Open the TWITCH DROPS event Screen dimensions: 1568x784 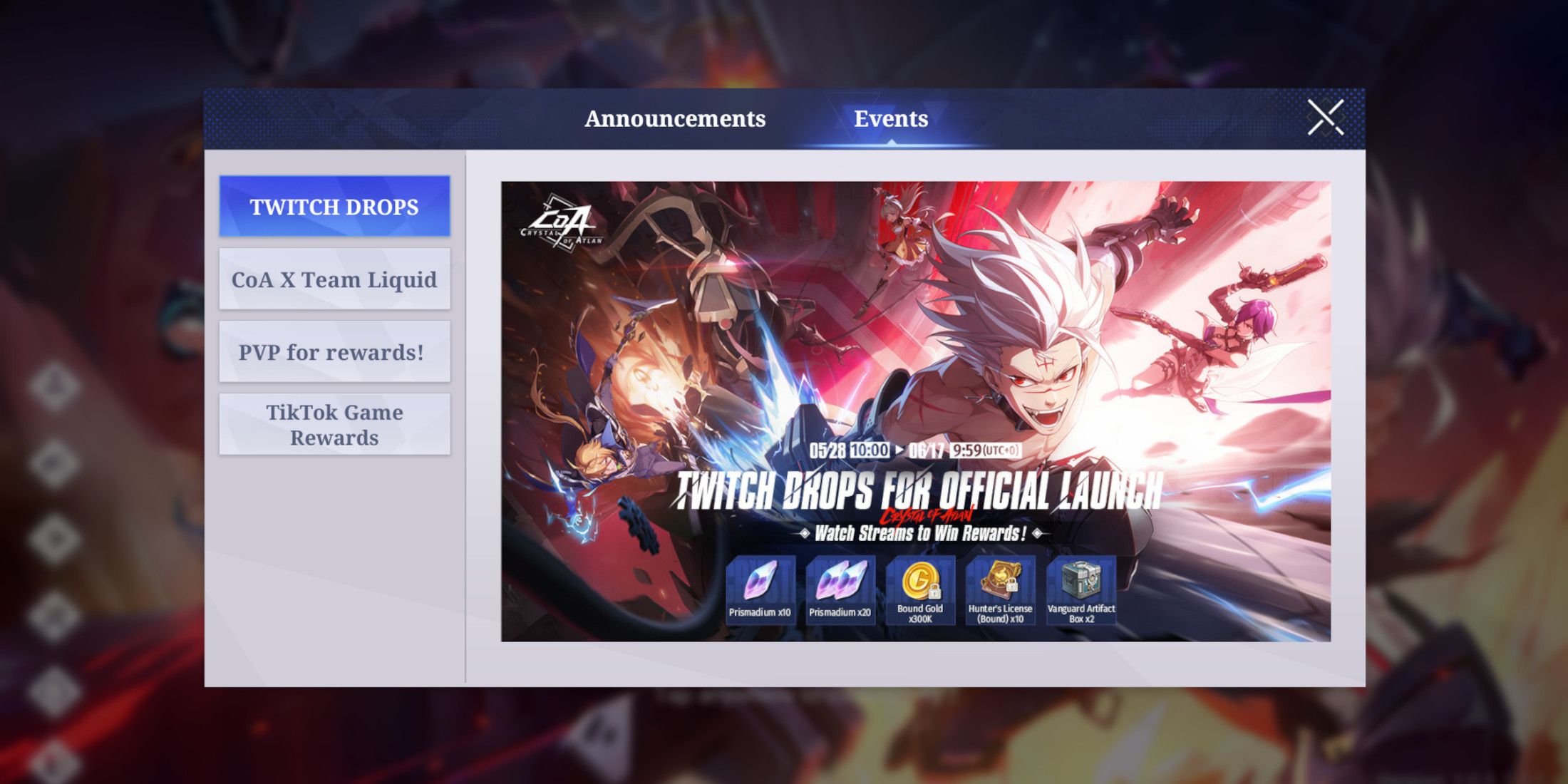(334, 206)
